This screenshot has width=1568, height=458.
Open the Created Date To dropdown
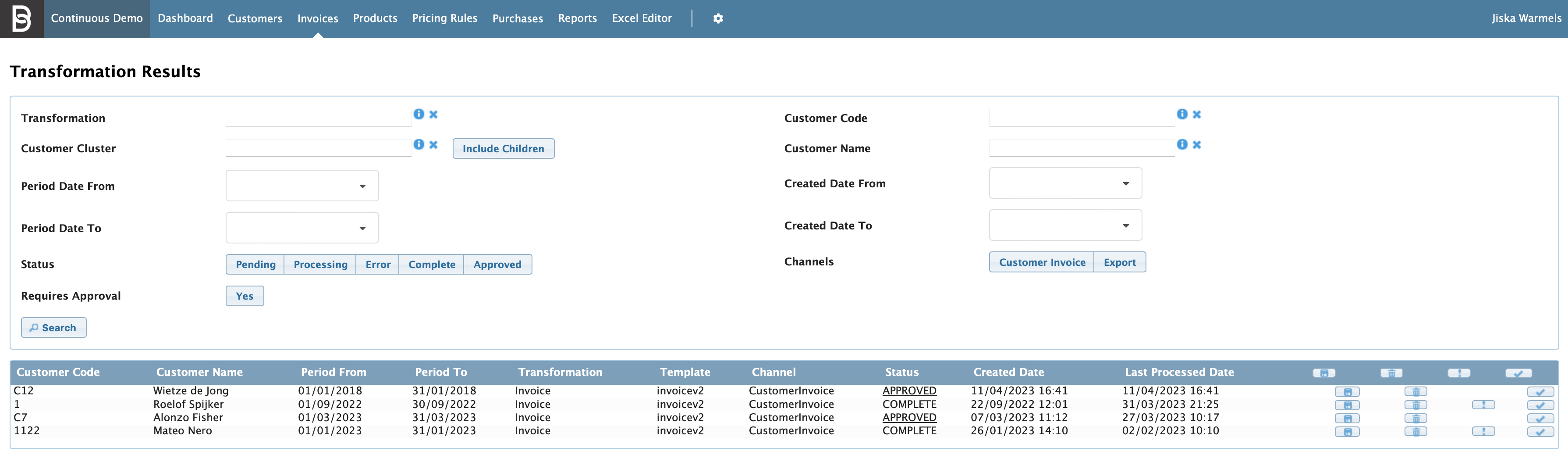tap(1064, 225)
